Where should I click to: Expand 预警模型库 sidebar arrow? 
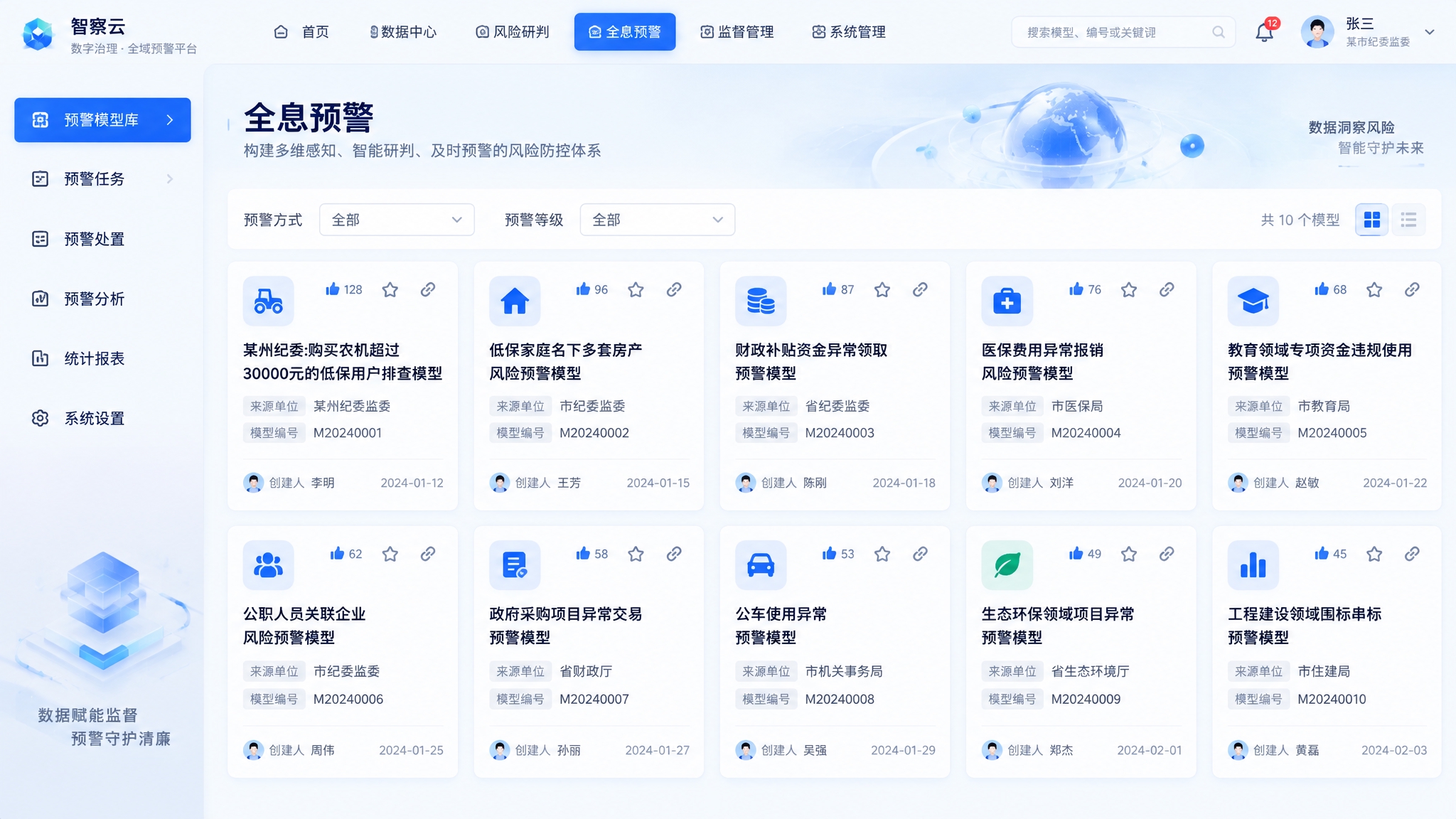point(169,119)
